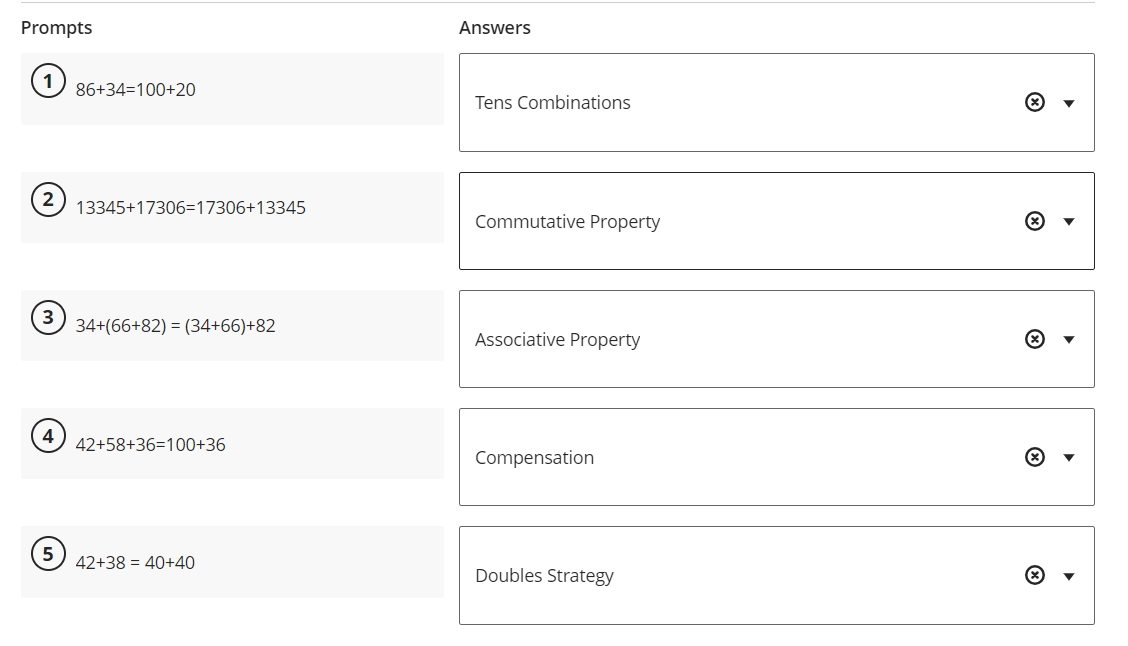The width and height of the screenshot is (1128, 646).
Task: Click prompt 42+38 = 40+40
Action: 135,563
